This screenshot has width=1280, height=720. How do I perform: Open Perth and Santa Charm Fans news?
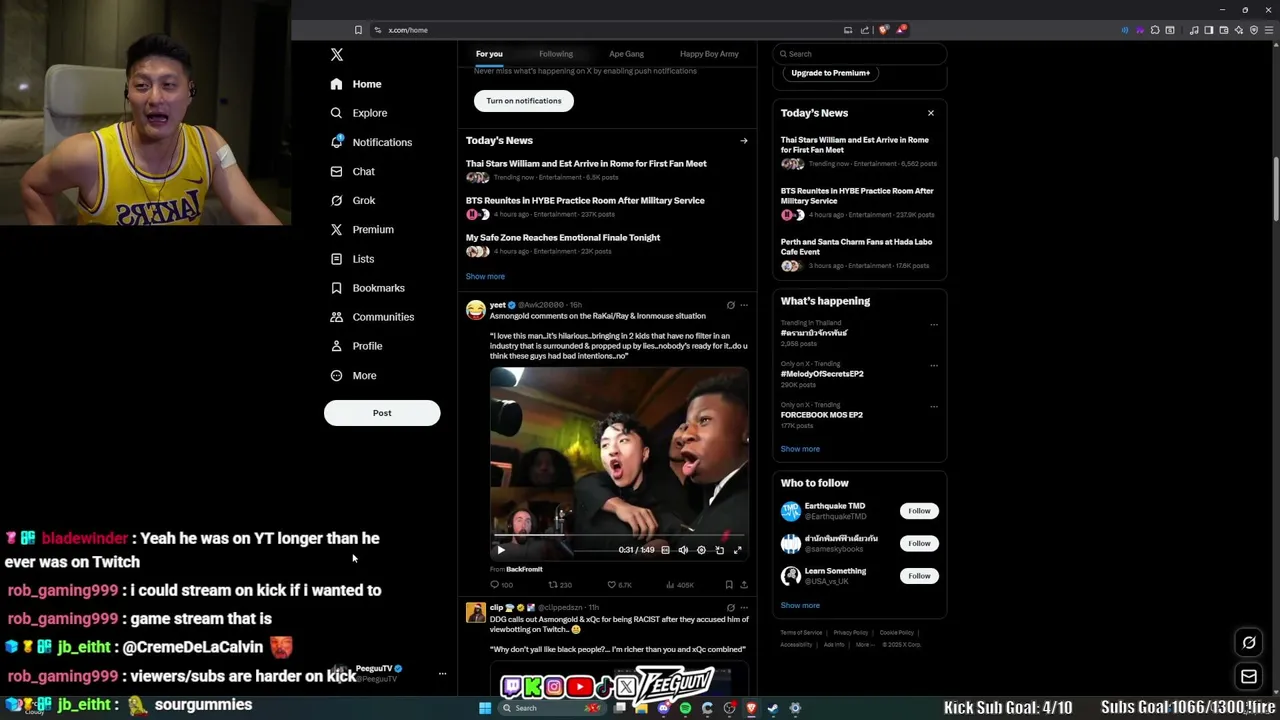click(857, 247)
